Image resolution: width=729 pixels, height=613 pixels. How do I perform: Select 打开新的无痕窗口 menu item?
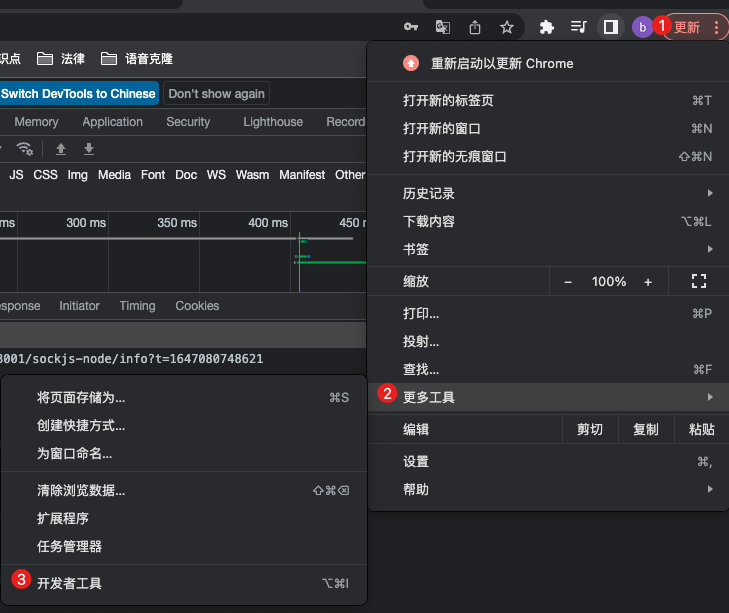click(x=548, y=156)
